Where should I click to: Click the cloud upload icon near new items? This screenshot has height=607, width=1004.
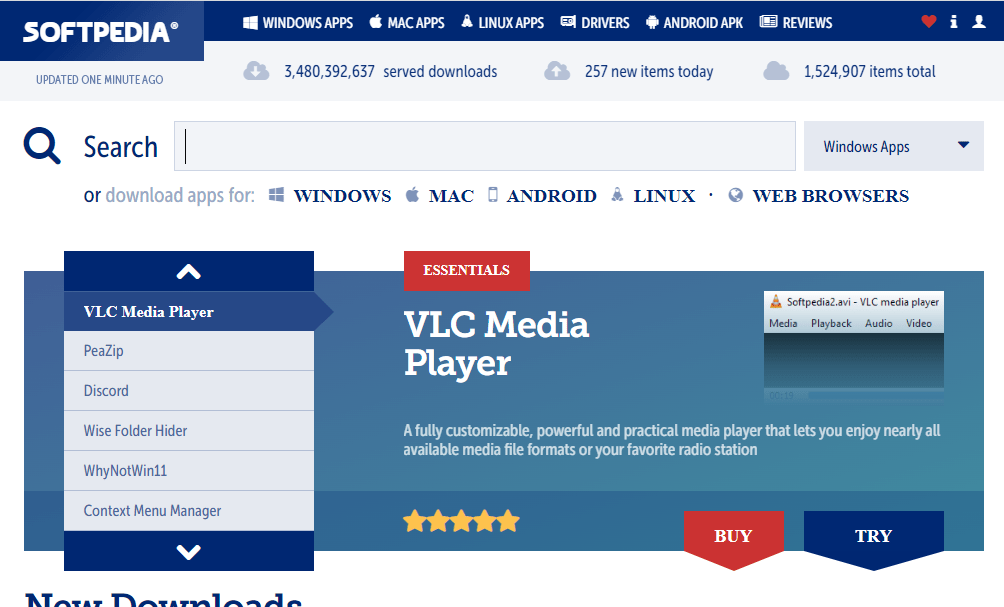point(557,71)
